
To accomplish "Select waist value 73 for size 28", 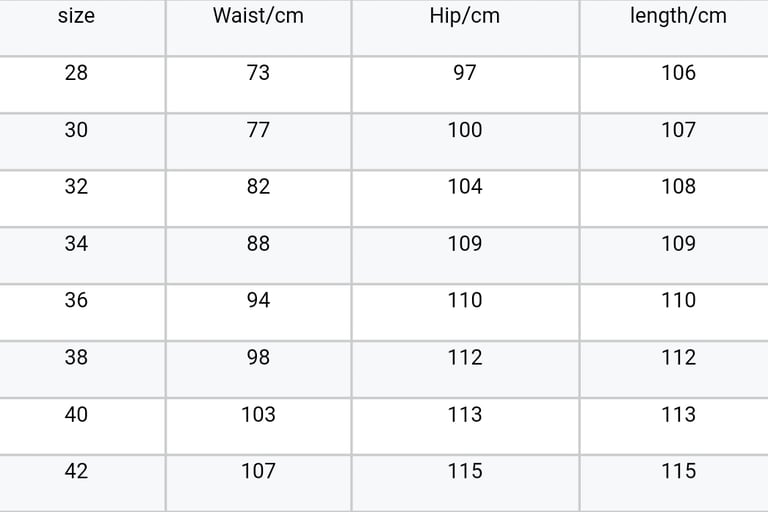I will (258, 73).
